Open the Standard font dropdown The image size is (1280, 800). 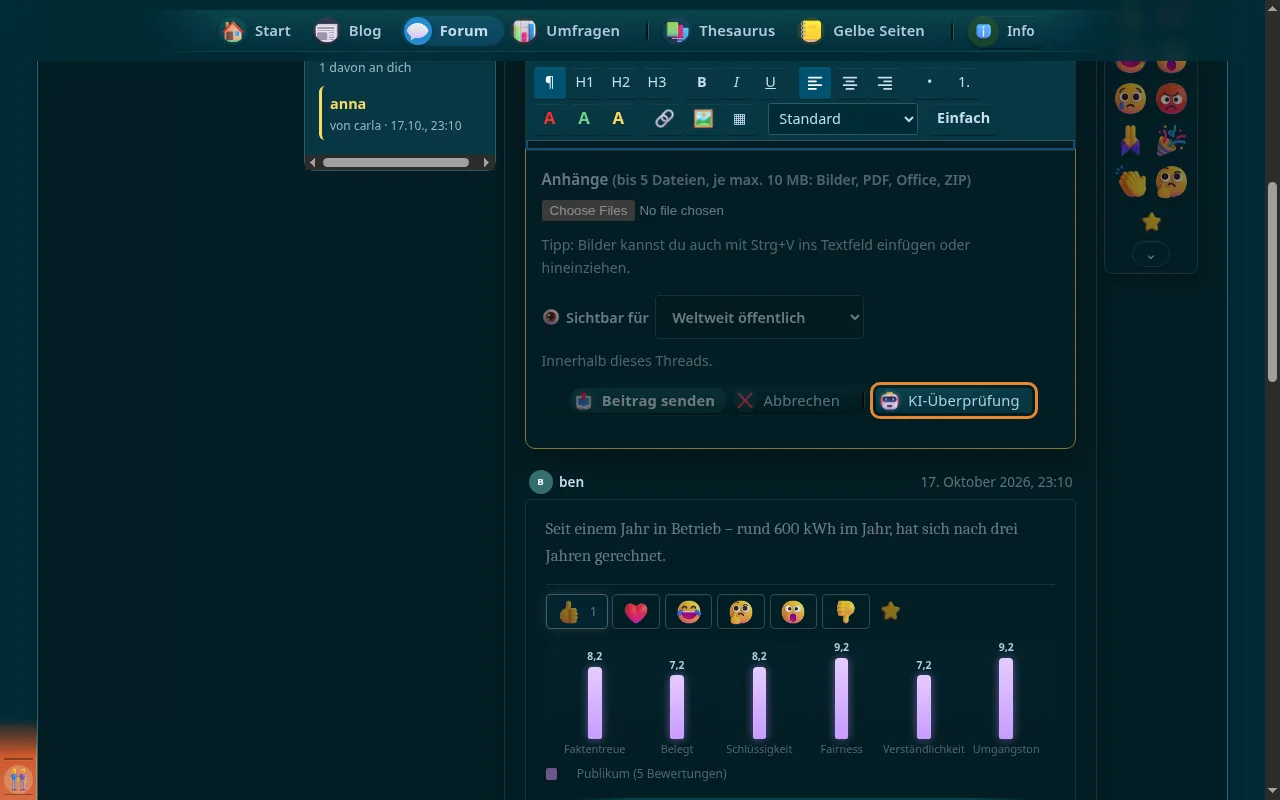pyautogui.click(x=842, y=119)
